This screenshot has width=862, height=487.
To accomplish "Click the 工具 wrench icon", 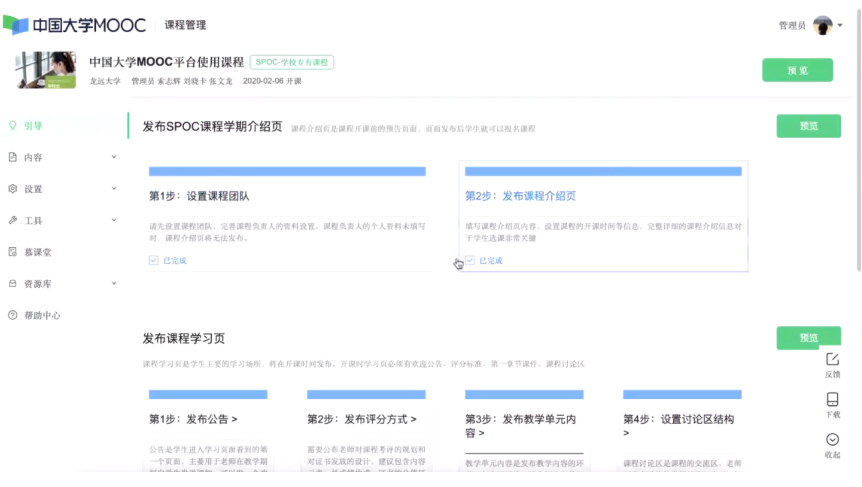I will pos(13,220).
